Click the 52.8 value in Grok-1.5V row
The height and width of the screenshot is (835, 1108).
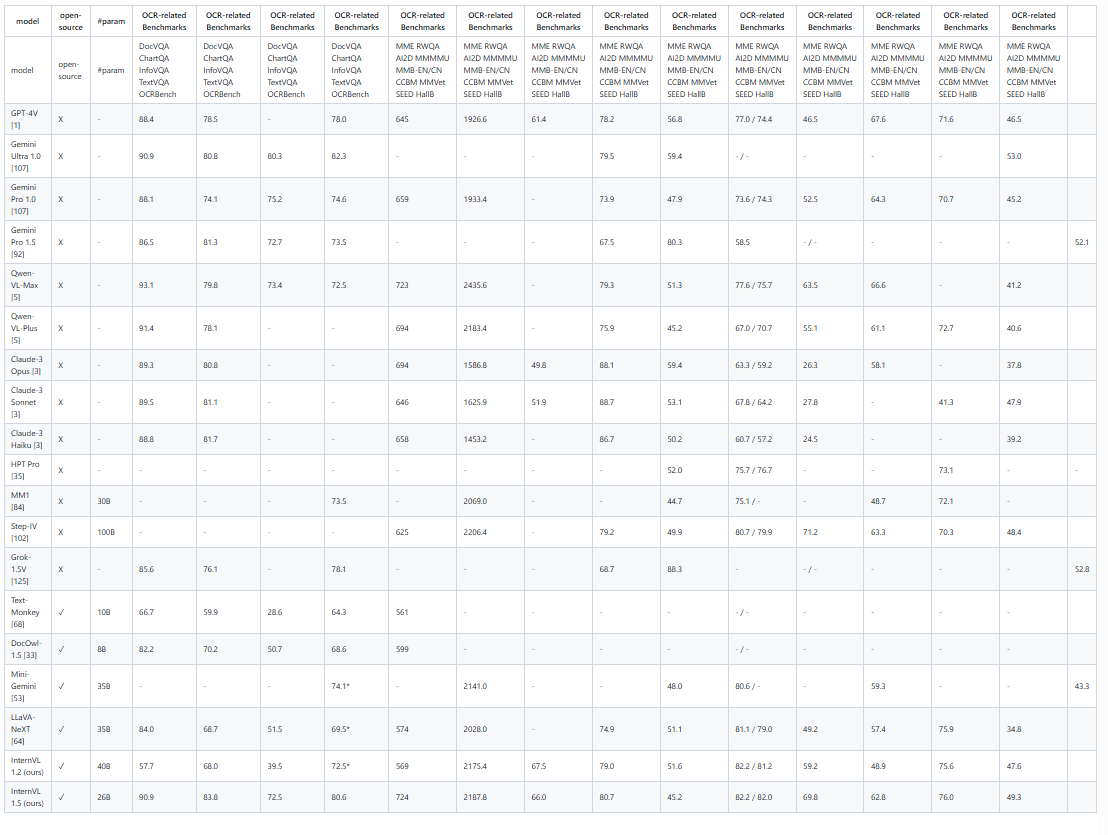[x=1082, y=569]
